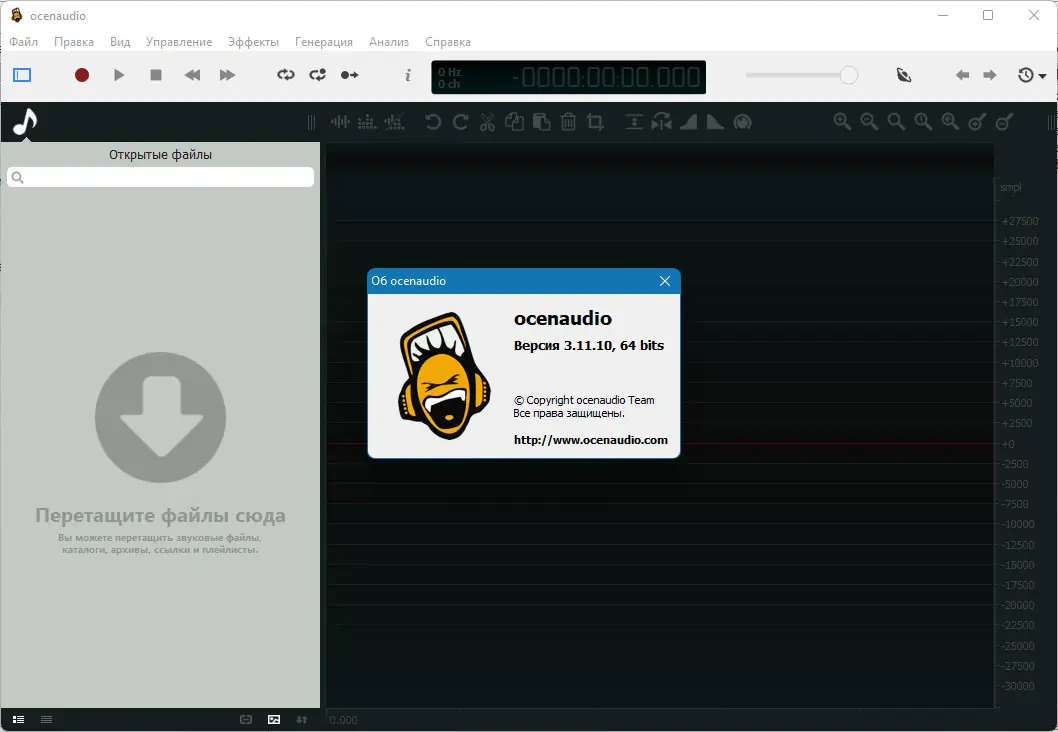Viewport: 1058px width, 732px height.
Task: Open the Эффекты menu
Action: [253, 42]
